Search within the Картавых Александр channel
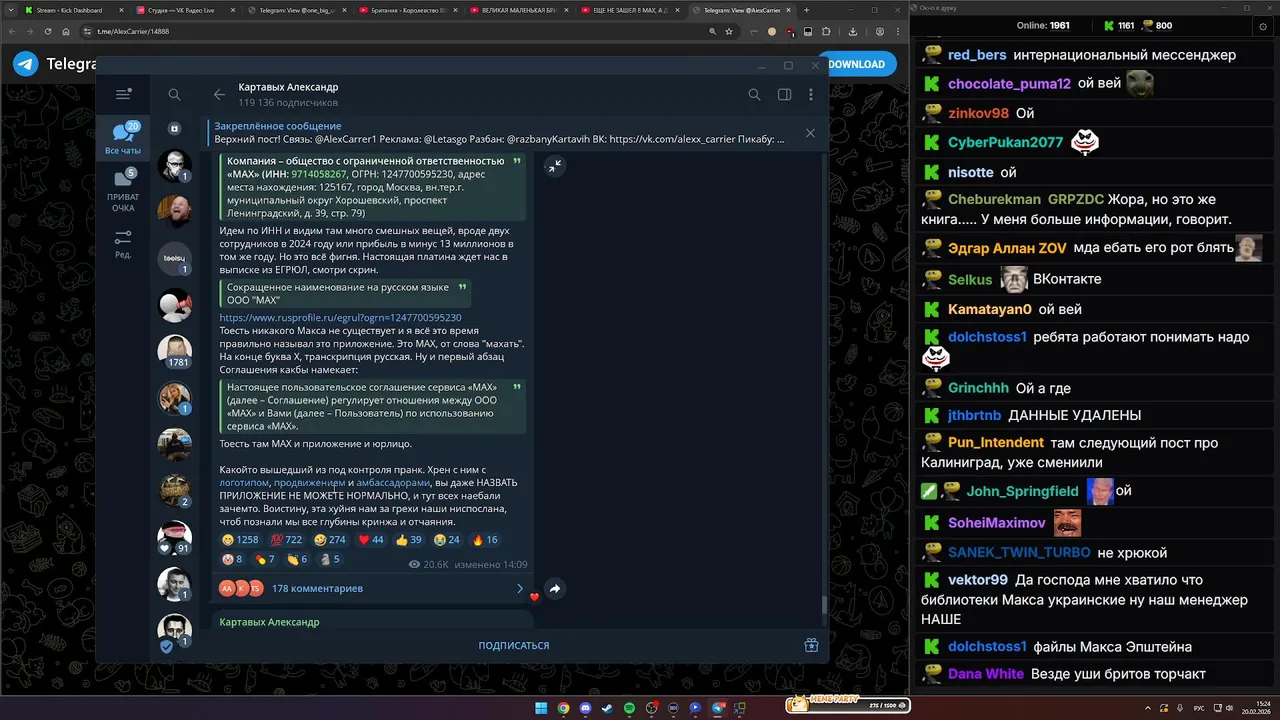The width and height of the screenshot is (1280, 720). (754, 94)
